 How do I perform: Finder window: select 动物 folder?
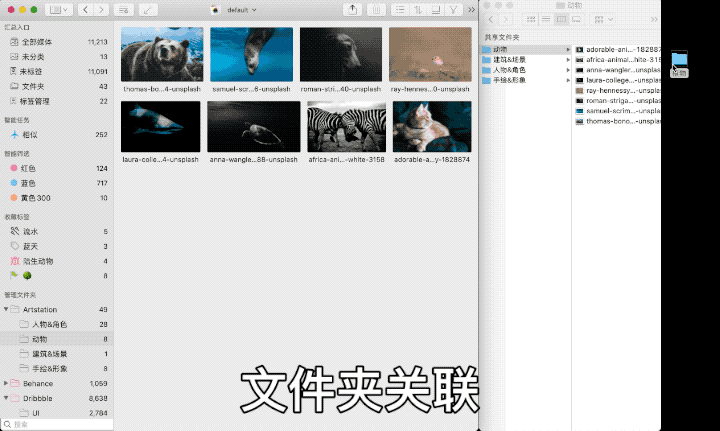coord(526,49)
